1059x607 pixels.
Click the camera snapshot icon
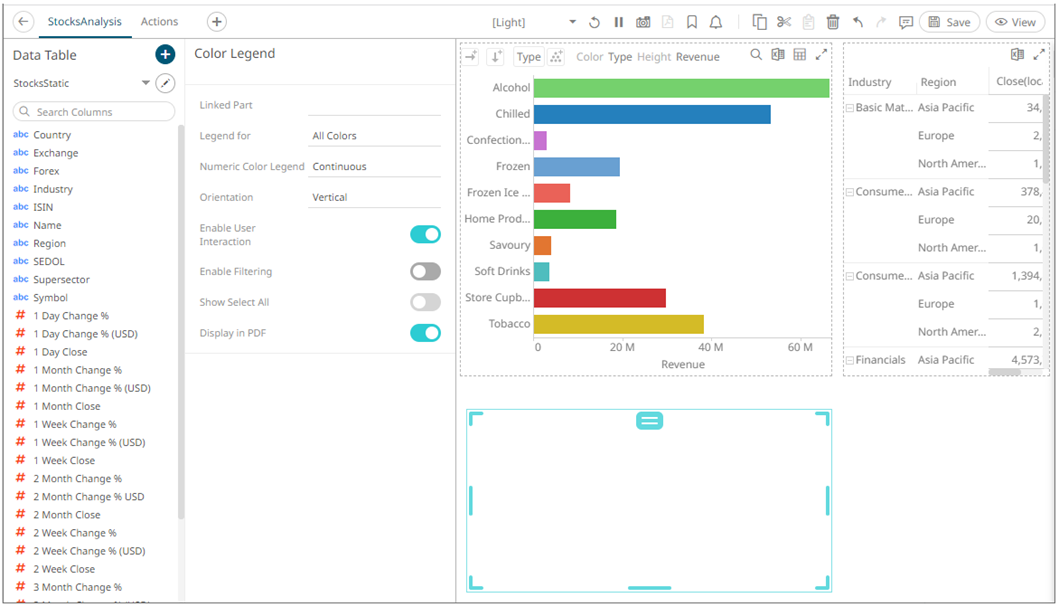click(x=643, y=22)
